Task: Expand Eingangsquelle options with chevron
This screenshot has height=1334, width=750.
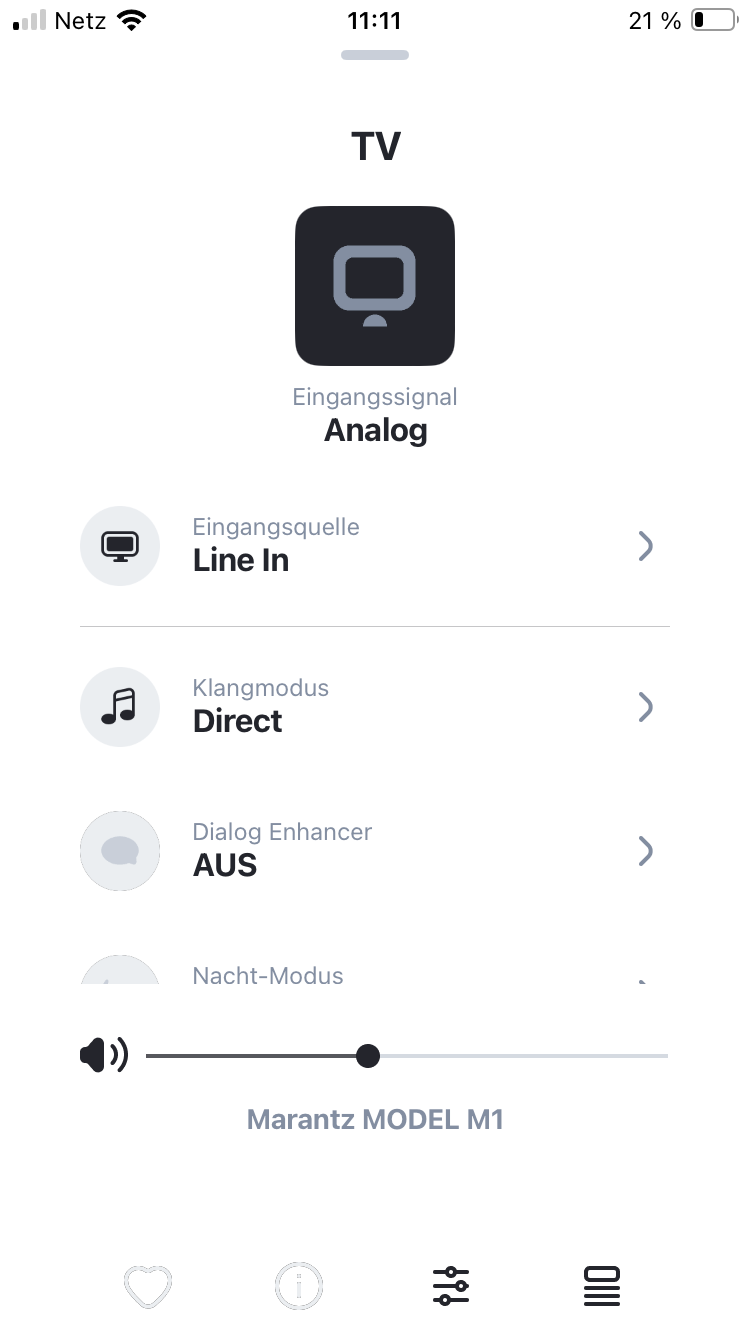Action: [646, 546]
